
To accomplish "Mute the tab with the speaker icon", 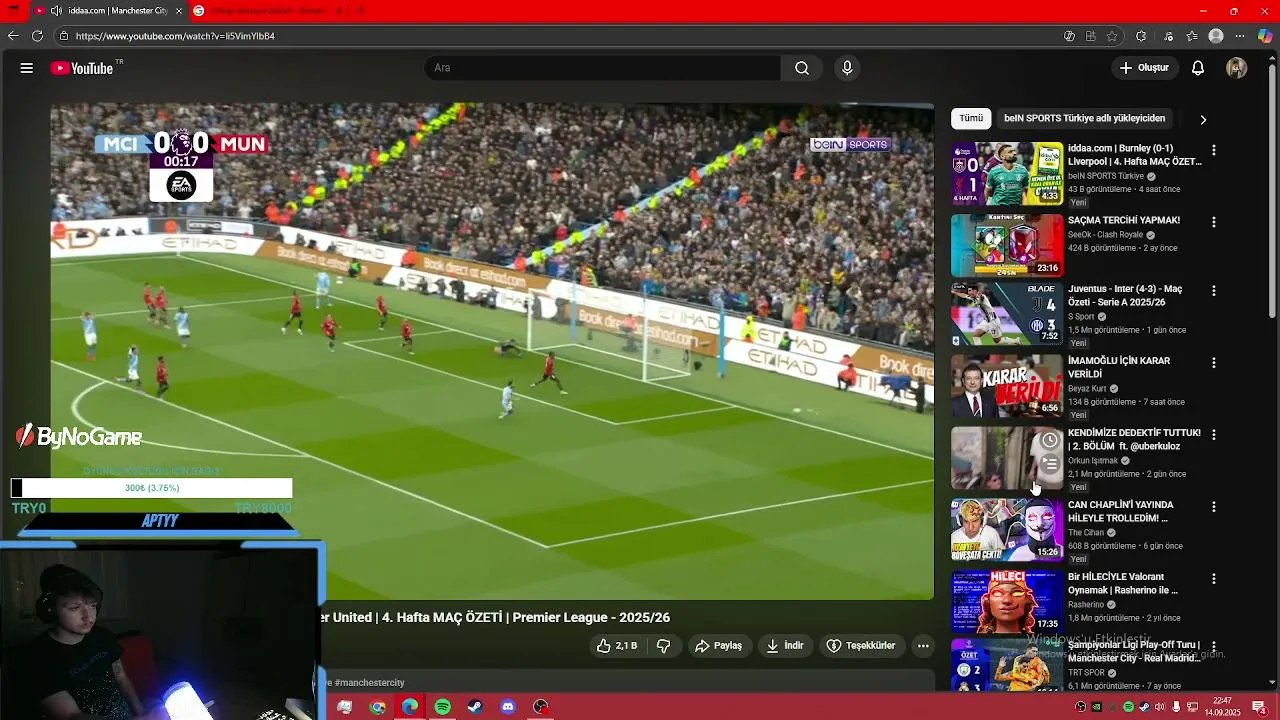I will pyautogui.click(x=56, y=11).
